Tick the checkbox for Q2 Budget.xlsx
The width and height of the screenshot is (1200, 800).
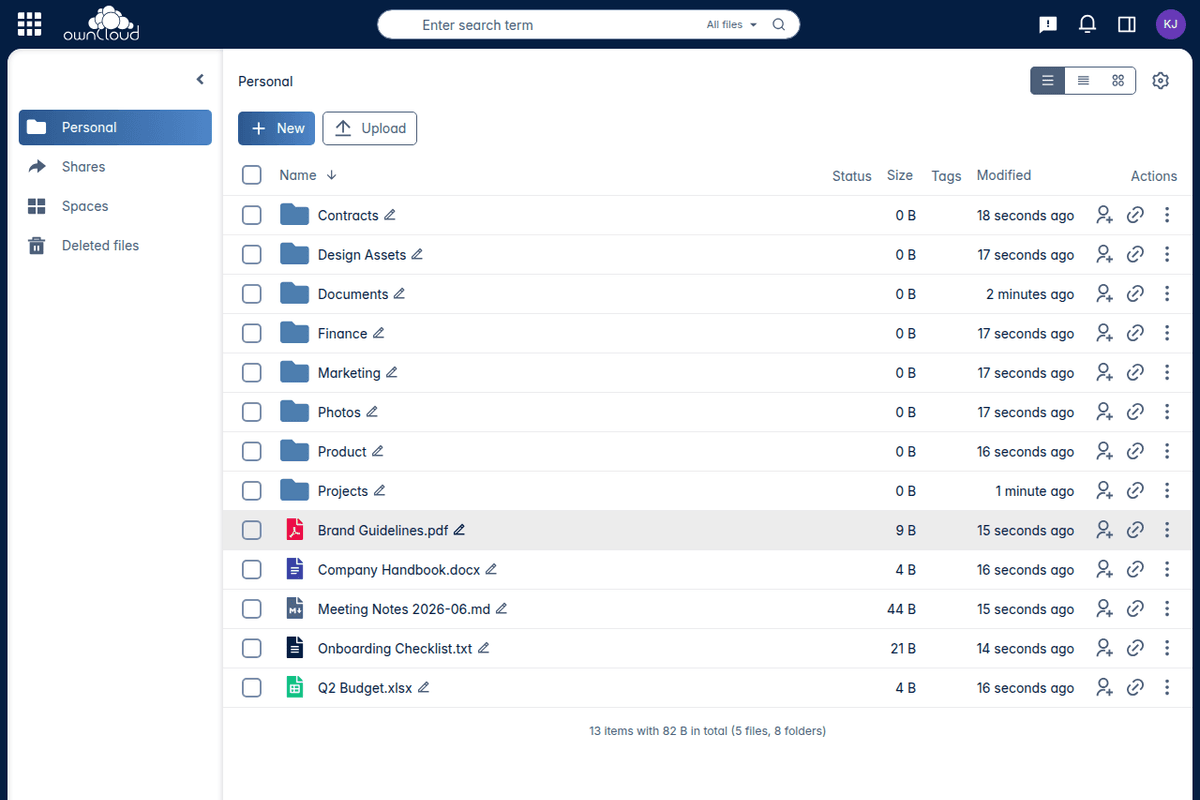tap(252, 688)
